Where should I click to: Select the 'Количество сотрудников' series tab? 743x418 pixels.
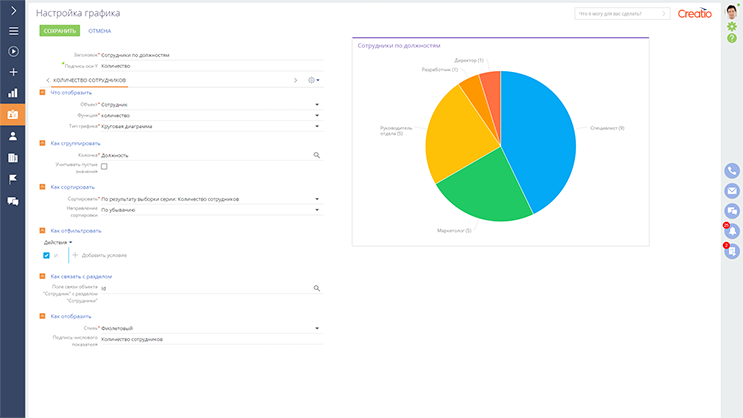90,79
